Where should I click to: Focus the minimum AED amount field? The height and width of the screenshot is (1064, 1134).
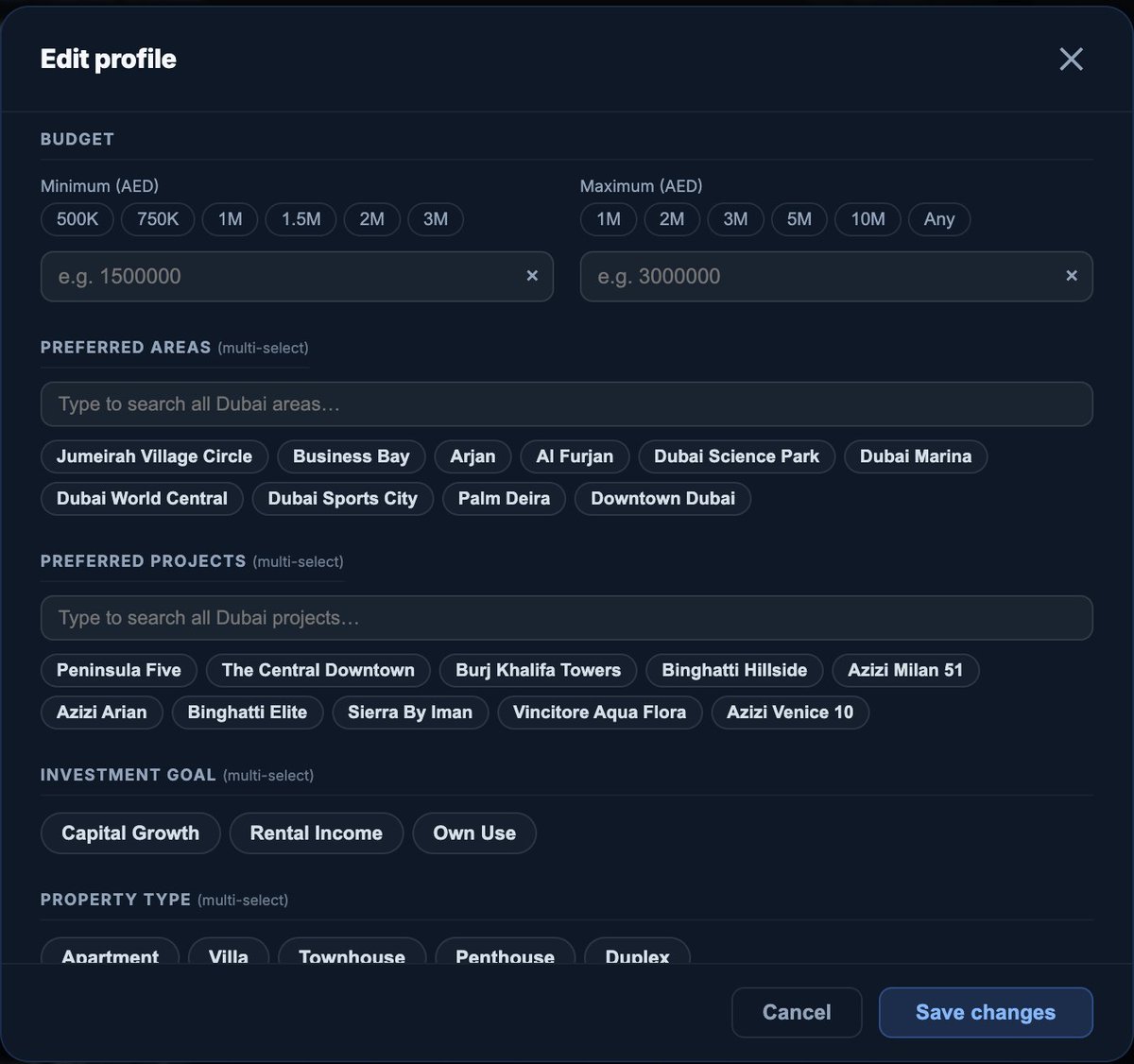[x=297, y=276]
